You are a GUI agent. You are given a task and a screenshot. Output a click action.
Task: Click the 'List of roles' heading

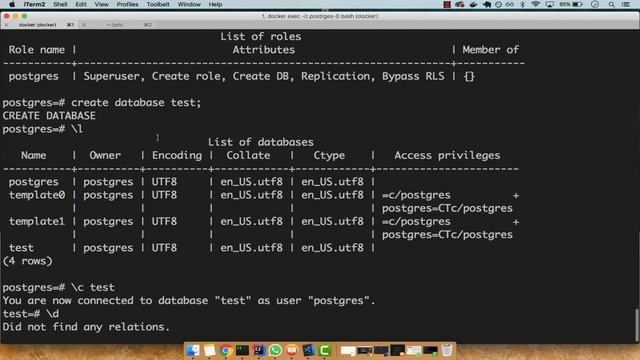(260, 37)
